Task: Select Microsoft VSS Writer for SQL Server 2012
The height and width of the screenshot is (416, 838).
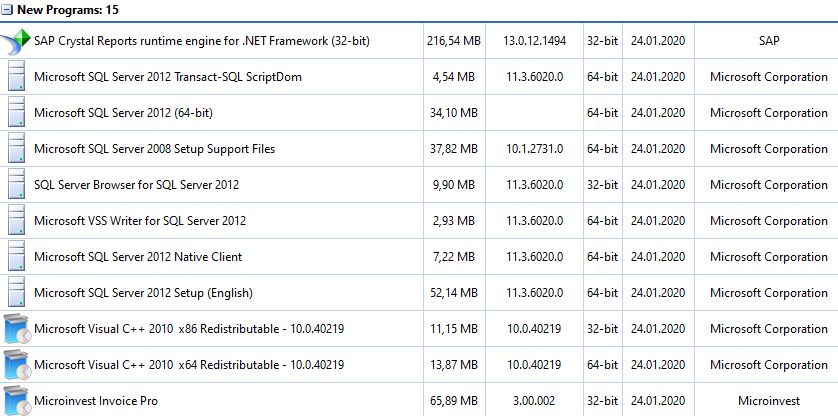Action: pyautogui.click(x=140, y=220)
